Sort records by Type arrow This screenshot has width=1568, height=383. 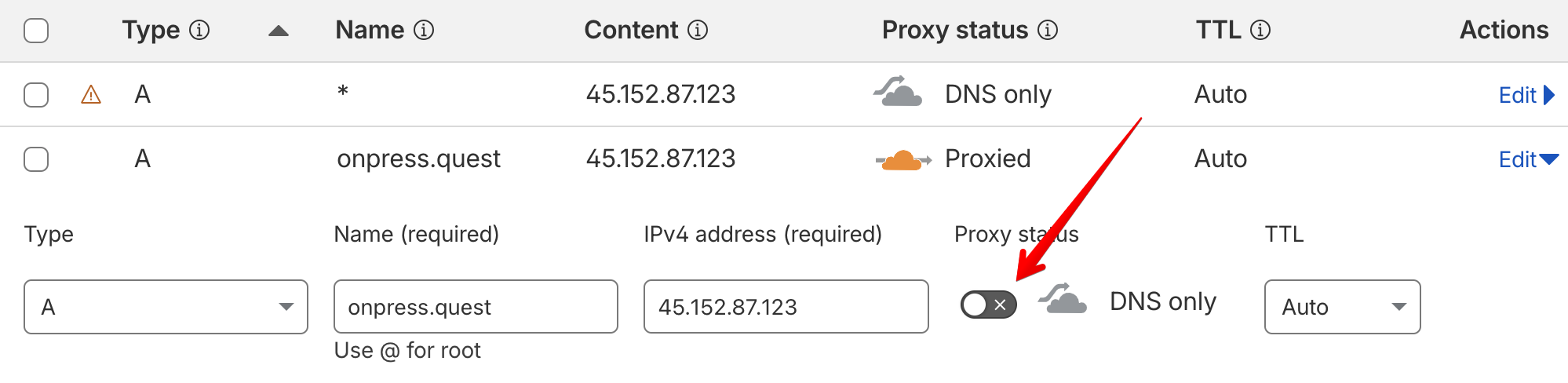[279, 31]
